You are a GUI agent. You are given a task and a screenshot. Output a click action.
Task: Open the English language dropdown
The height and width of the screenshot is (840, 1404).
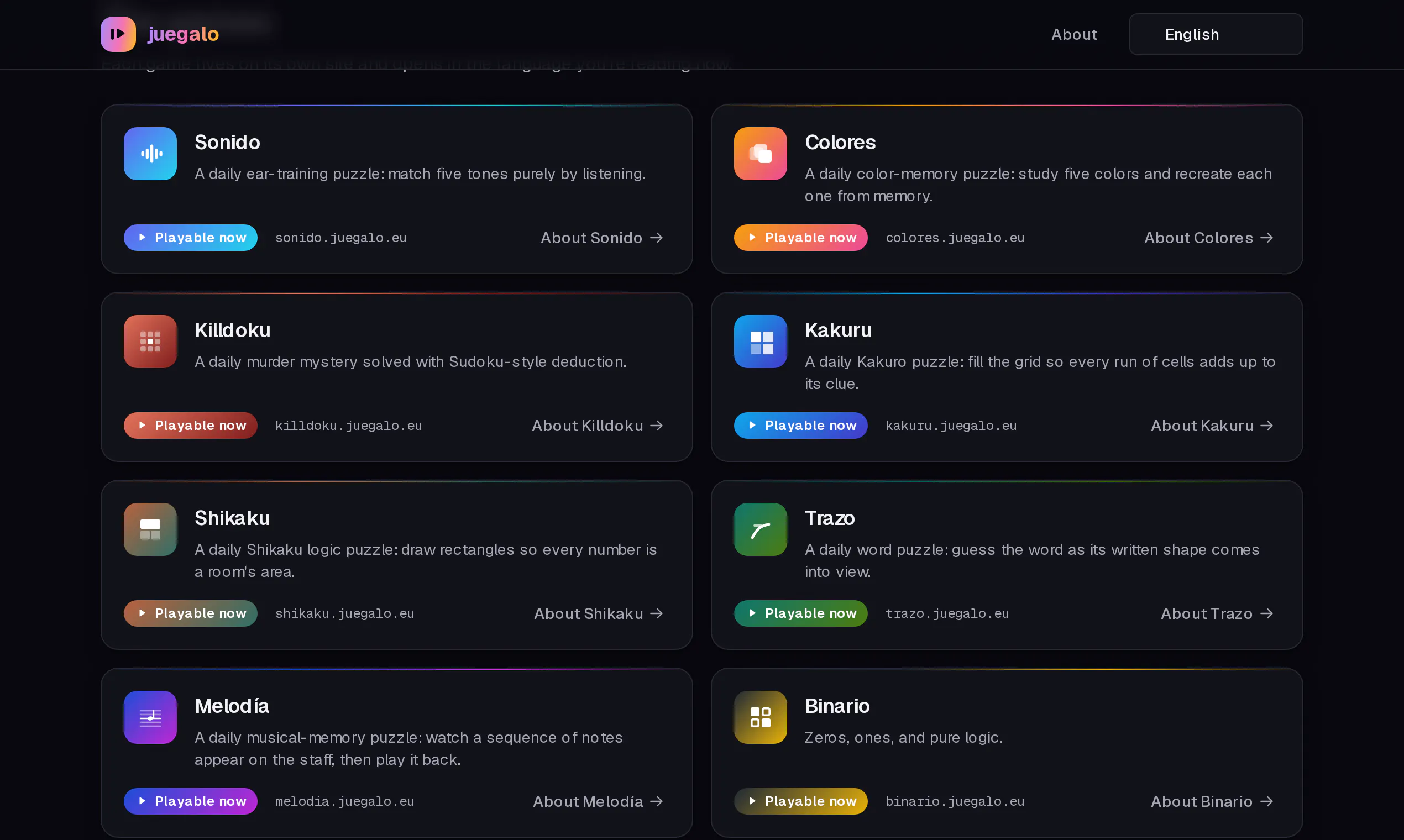coord(1216,34)
